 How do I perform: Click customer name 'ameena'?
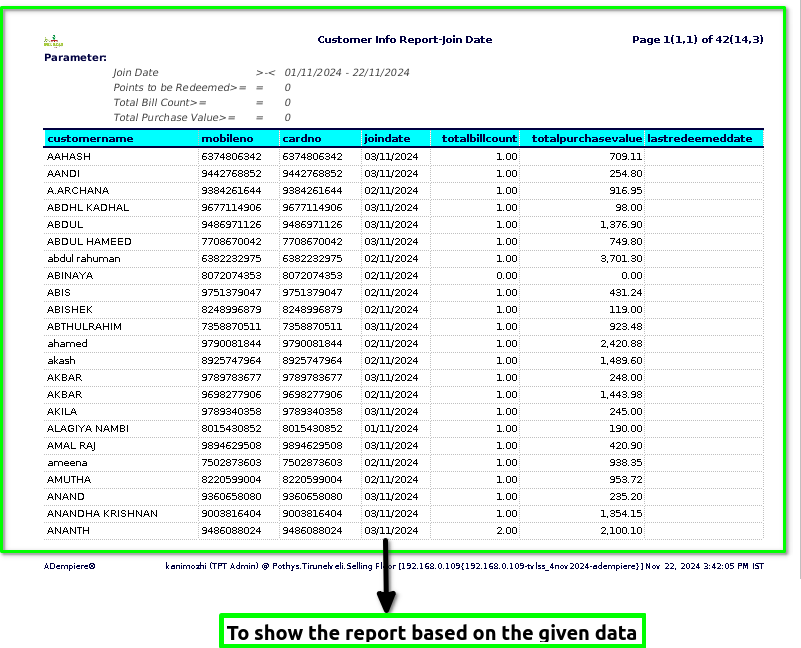(x=67, y=462)
